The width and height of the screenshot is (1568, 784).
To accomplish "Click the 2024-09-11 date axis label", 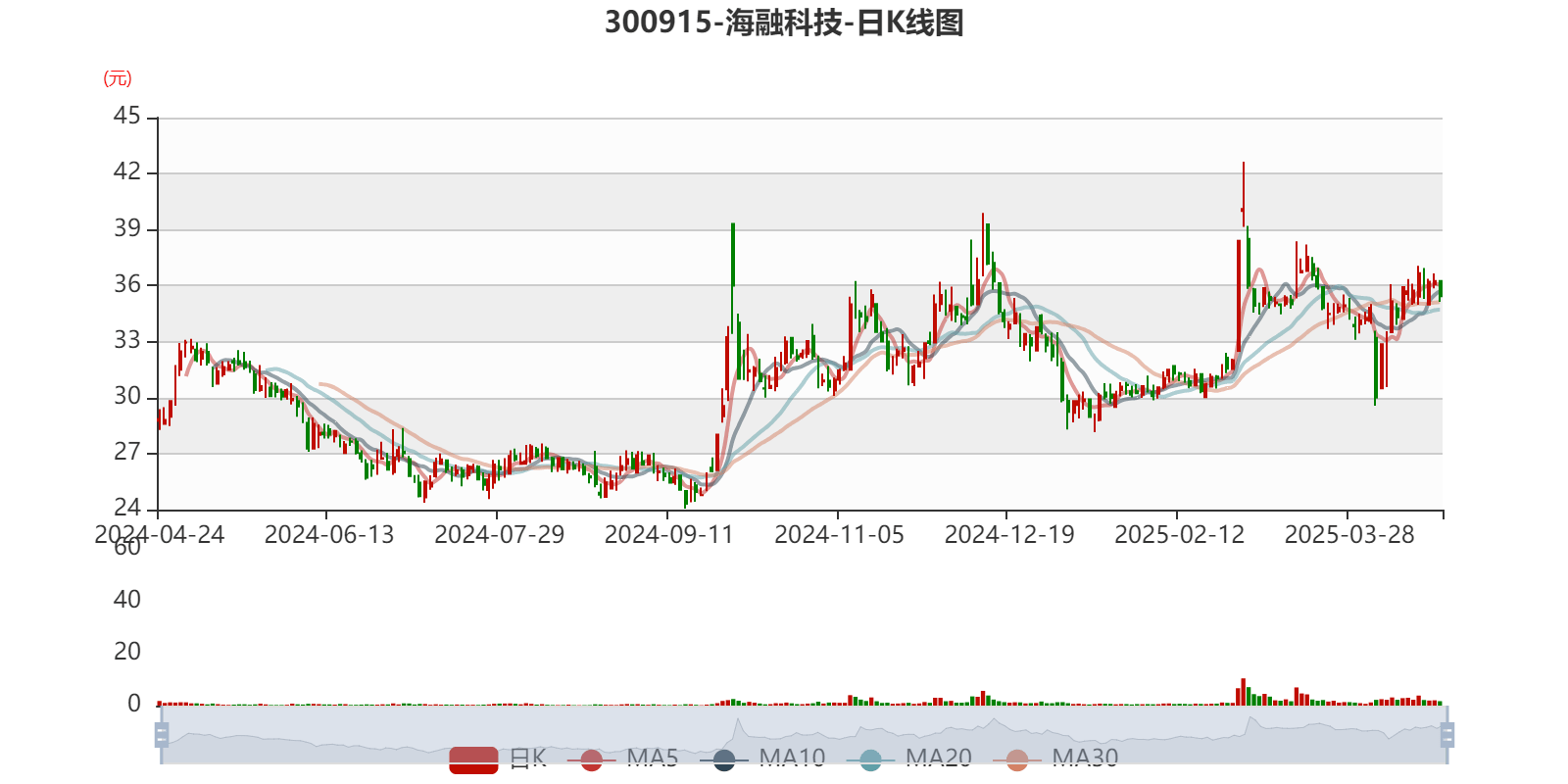I will tap(668, 534).
